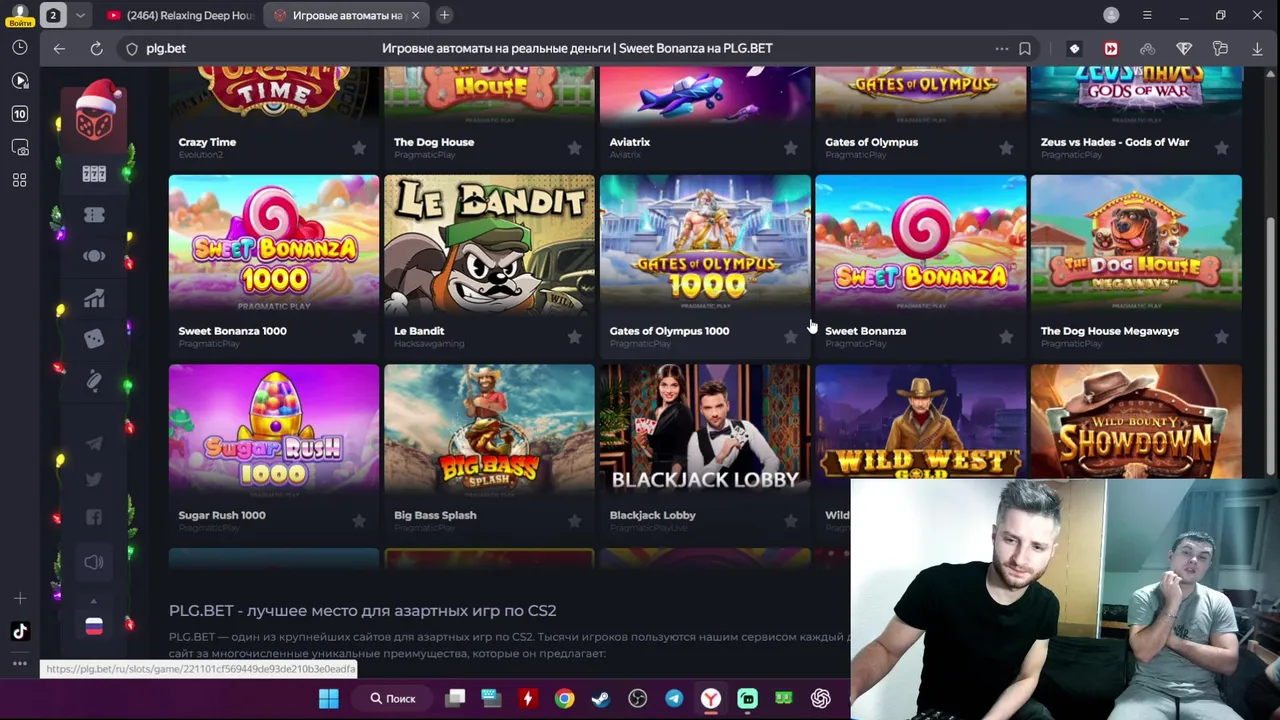Image resolution: width=1280 pixels, height=720 pixels.
Task: Open the slots 777 sidebar section
Action: 94,174
